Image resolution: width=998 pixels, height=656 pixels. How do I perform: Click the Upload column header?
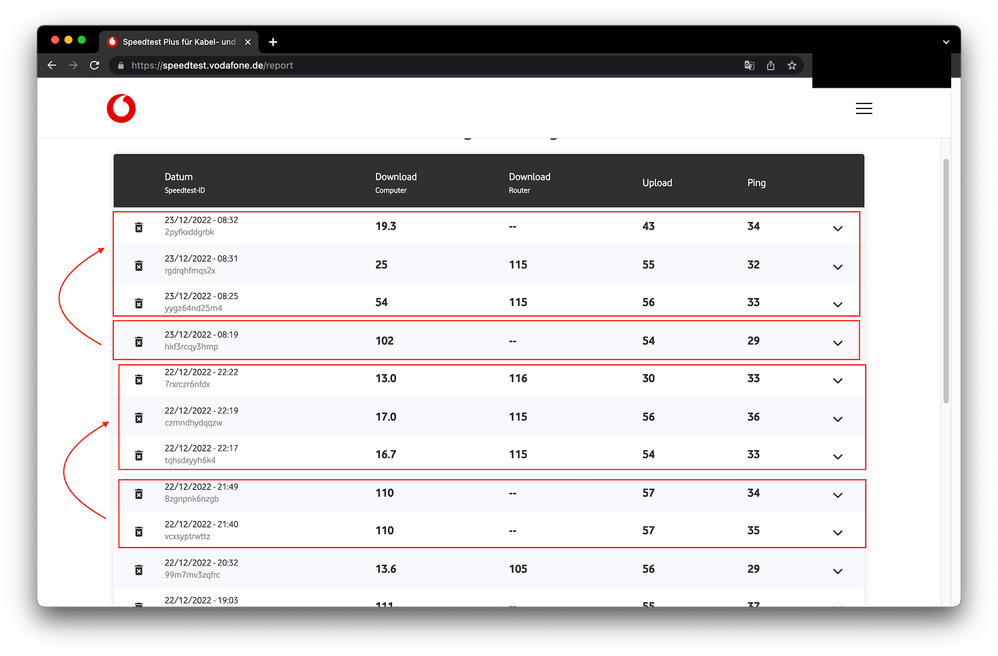click(x=657, y=183)
